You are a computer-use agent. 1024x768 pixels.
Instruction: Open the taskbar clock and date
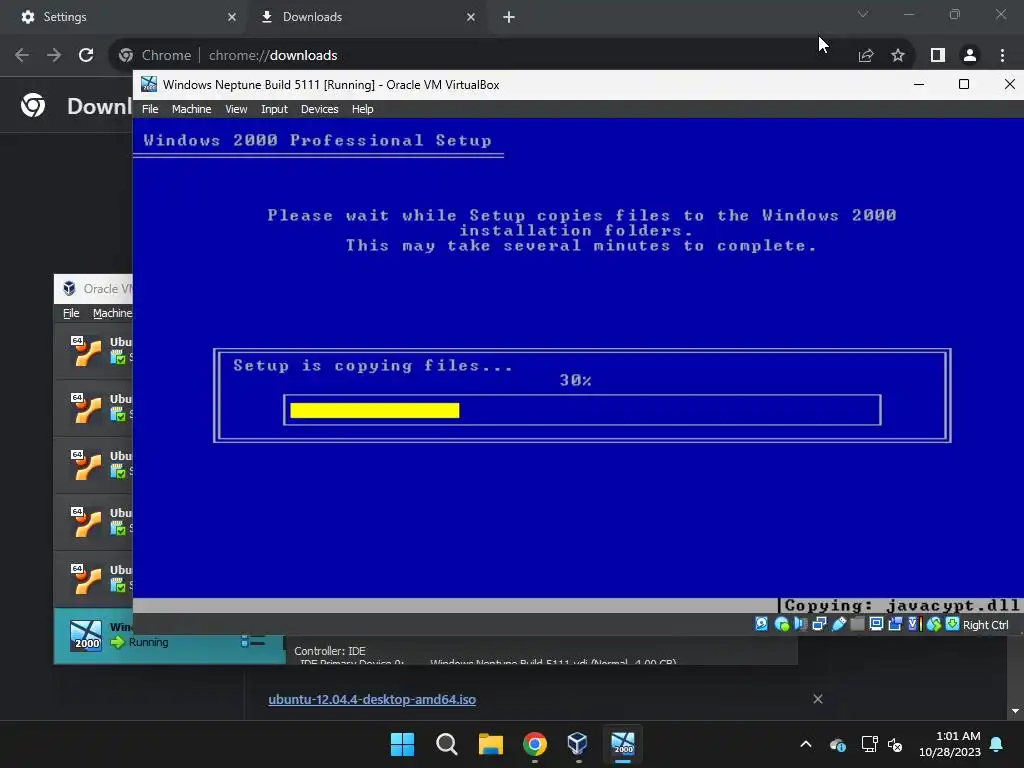tap(950, 744)
